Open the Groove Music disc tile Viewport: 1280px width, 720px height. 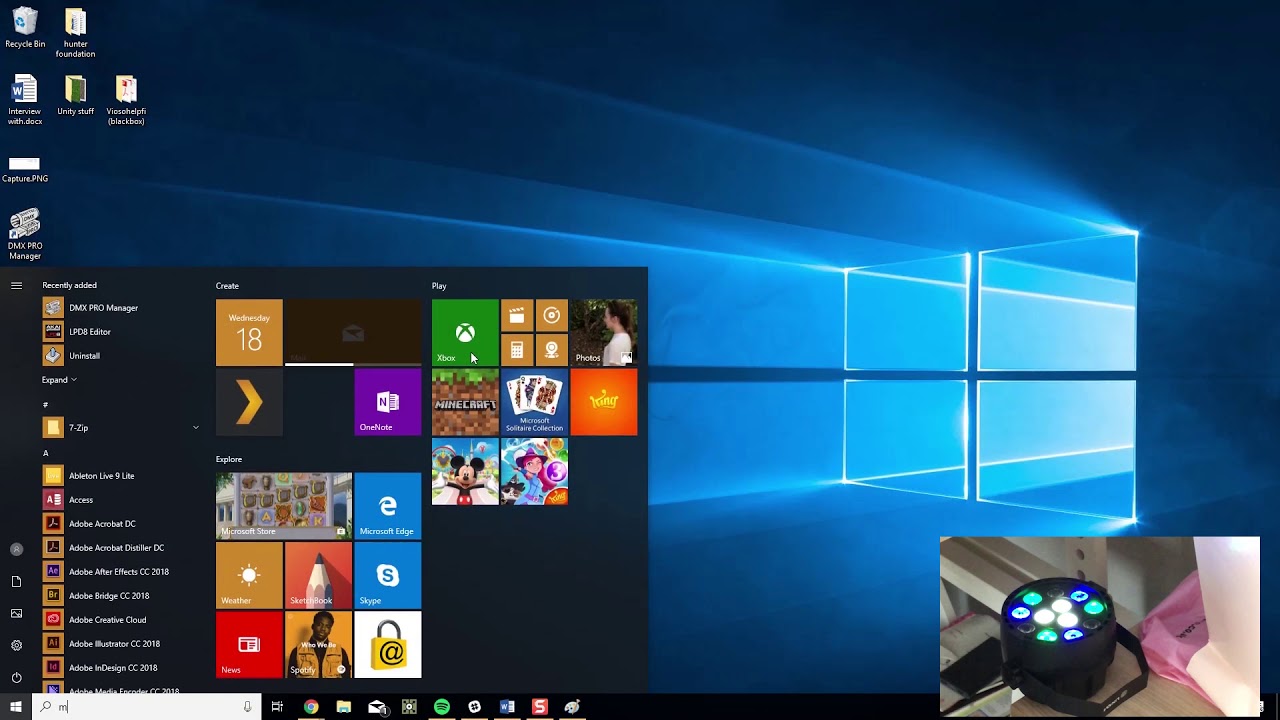pyautogui.click(x=551, y=316)
